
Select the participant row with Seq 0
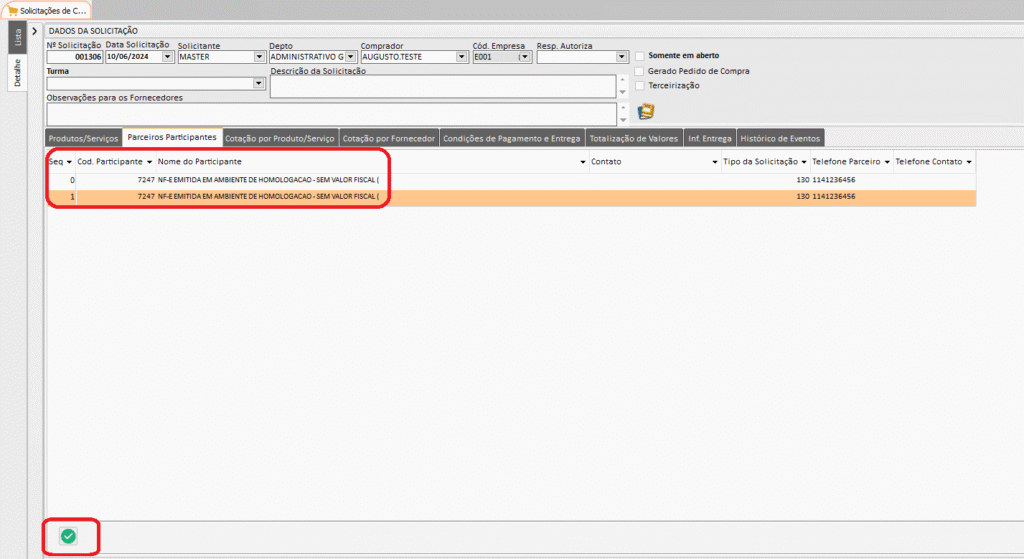511,180
